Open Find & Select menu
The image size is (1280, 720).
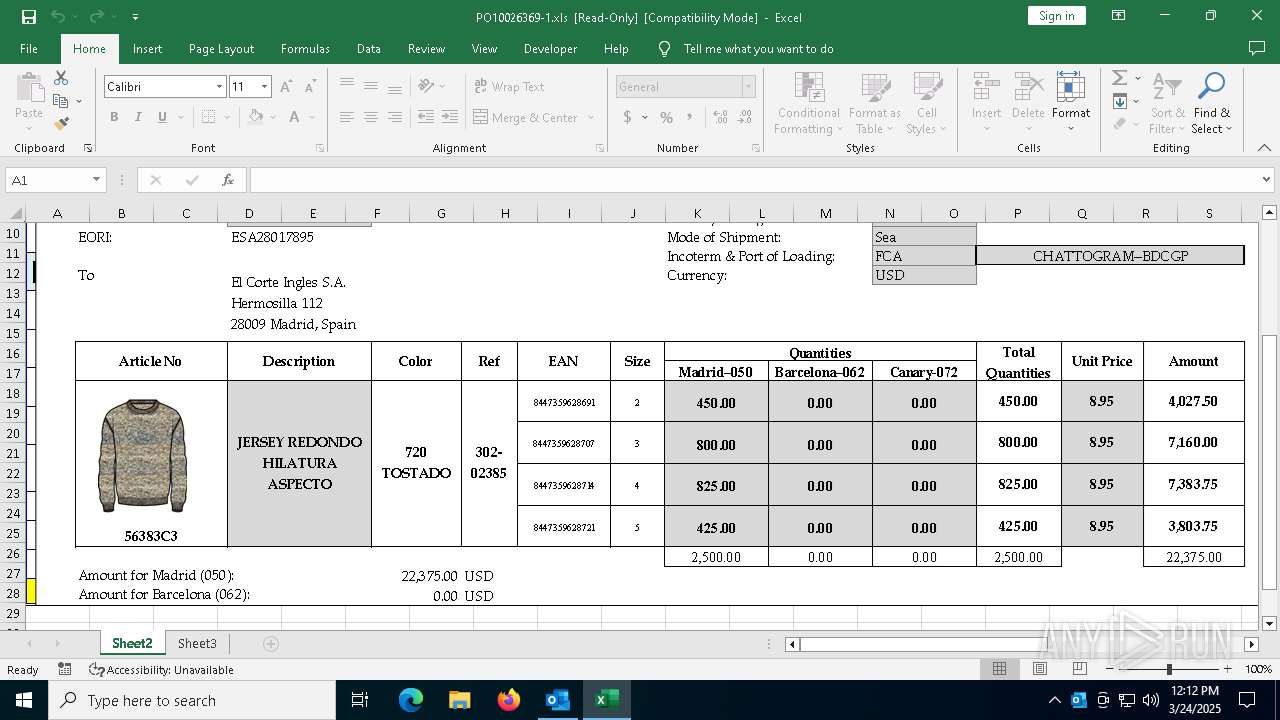click(1212, 104)
